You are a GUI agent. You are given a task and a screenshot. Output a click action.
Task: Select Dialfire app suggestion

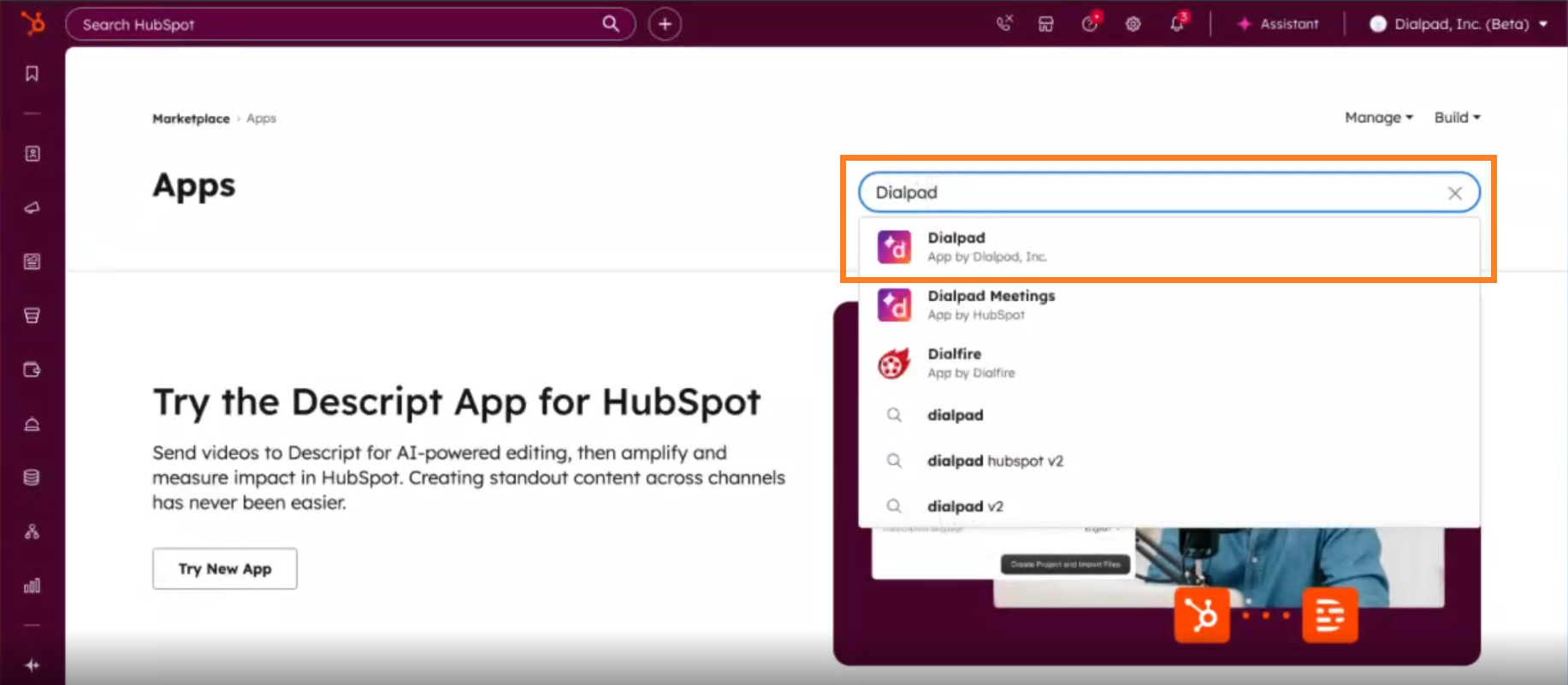(x=1169, y=363)
